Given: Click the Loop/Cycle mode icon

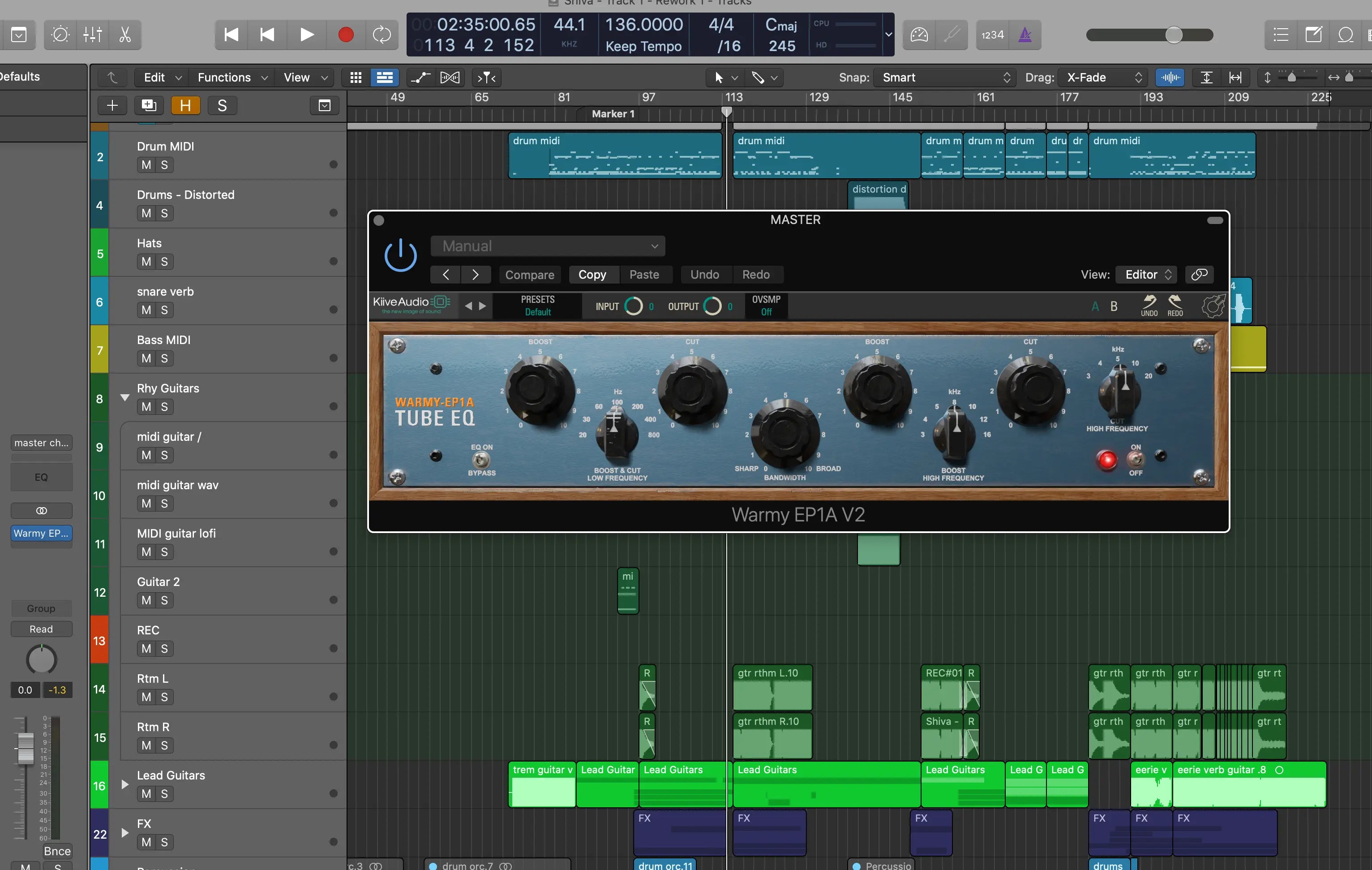Looking at the screenshot, I should click(x=383, y=34).
